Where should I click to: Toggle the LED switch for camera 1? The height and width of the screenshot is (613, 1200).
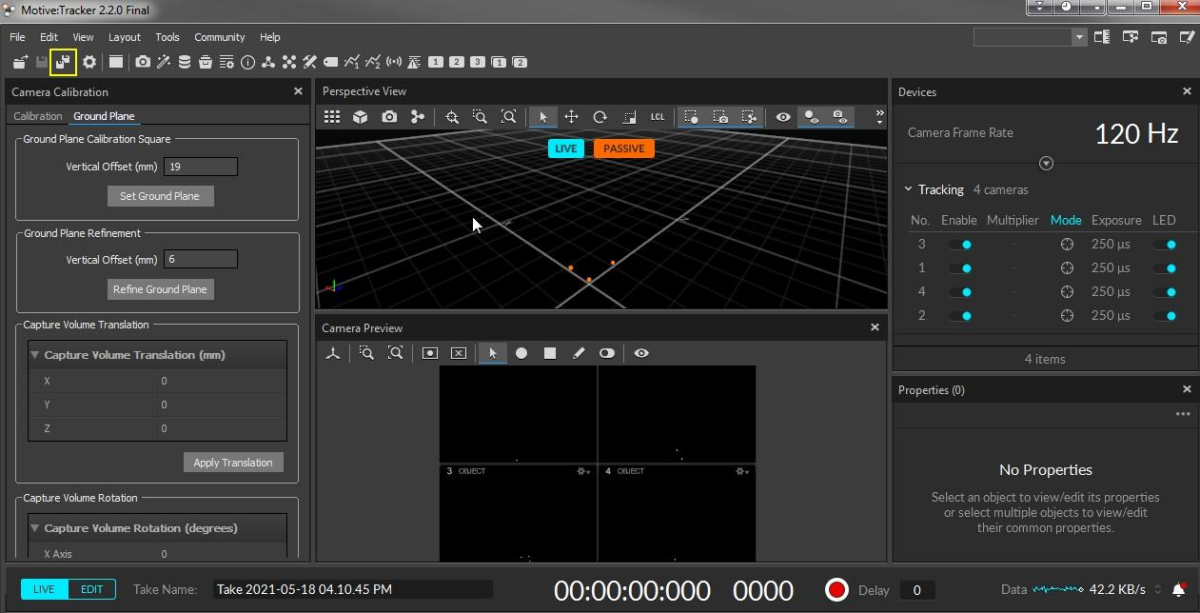[1164, 268]
